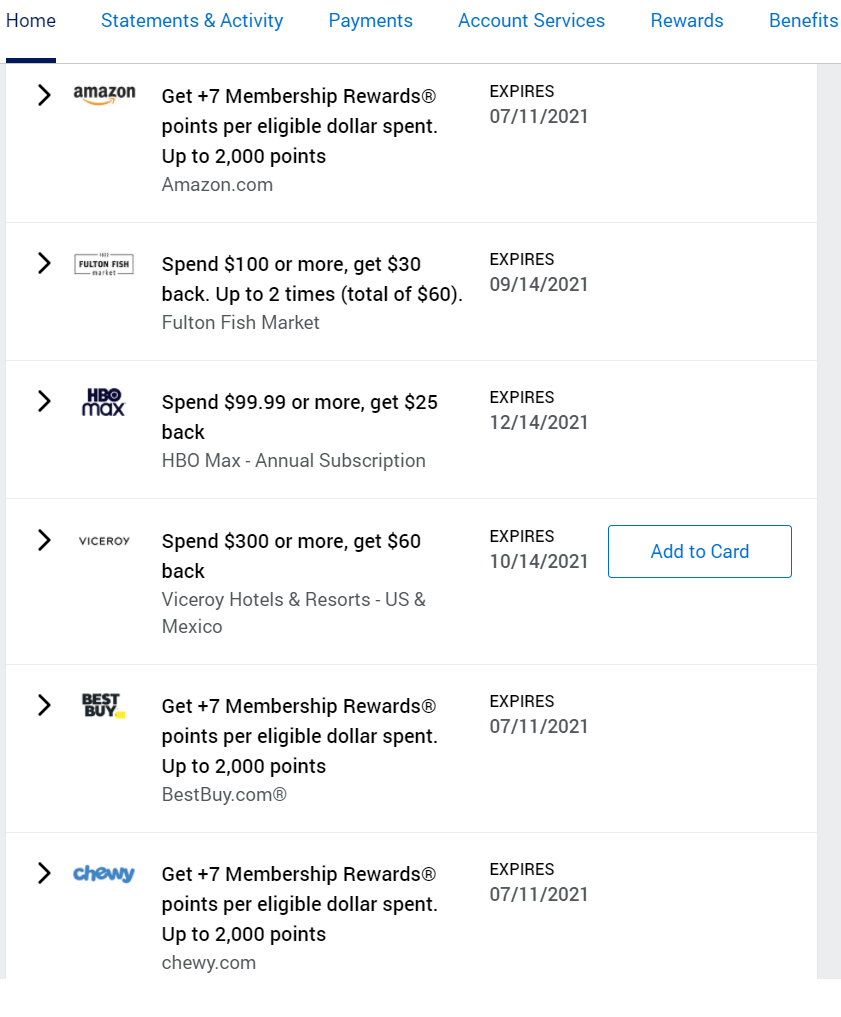Expand the Chewy offer details
Image resolution: width=841 pixels, height=1017 pixels.
point(44,873)
